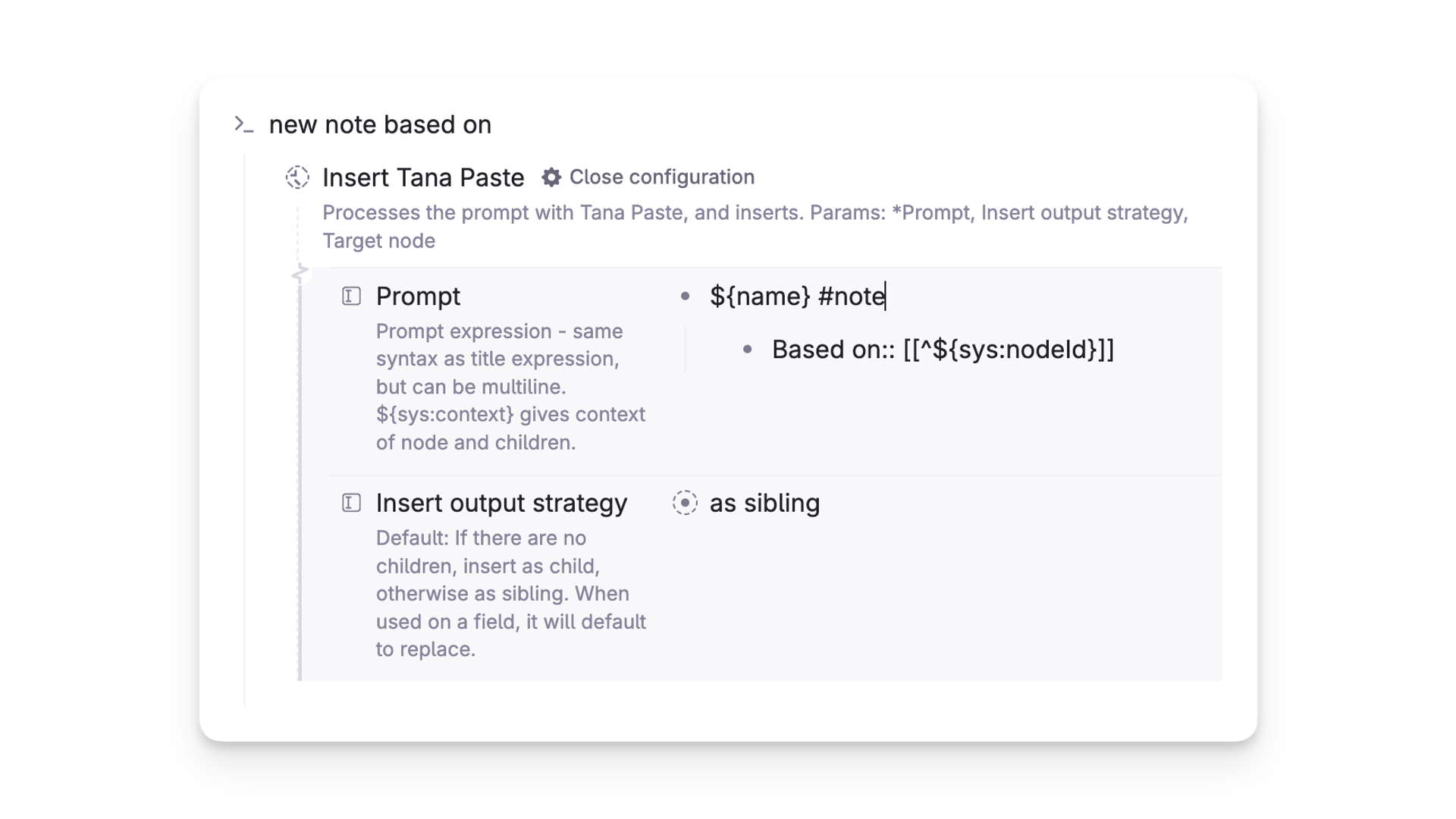
Task: Click the bullet beside the 'Based on::' field
Action: 748,350
